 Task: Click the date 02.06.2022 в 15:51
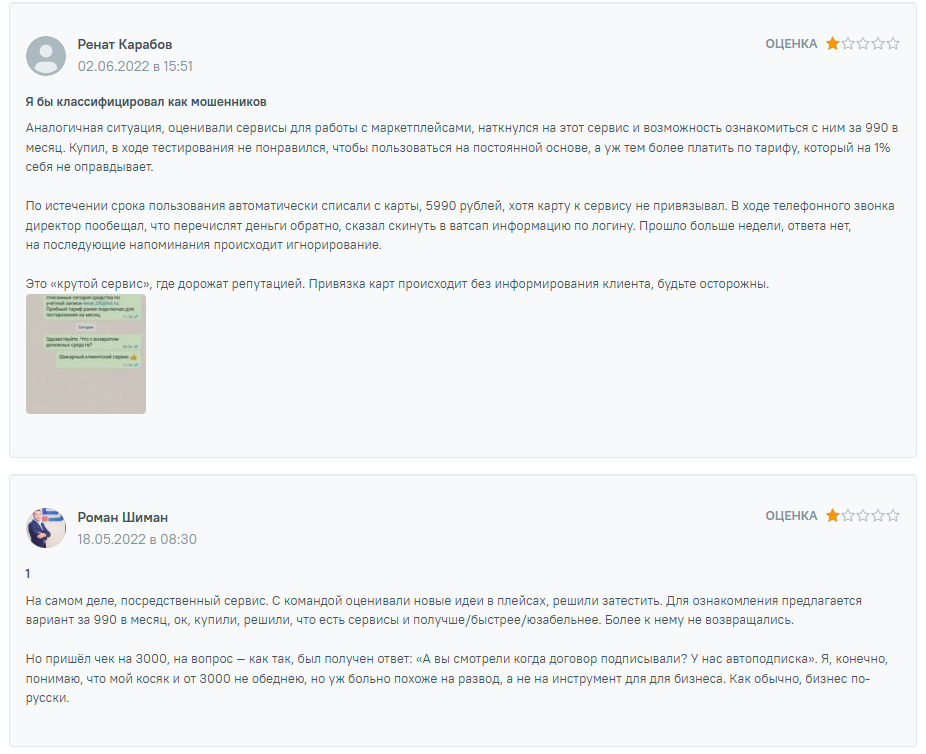point(135,67)
